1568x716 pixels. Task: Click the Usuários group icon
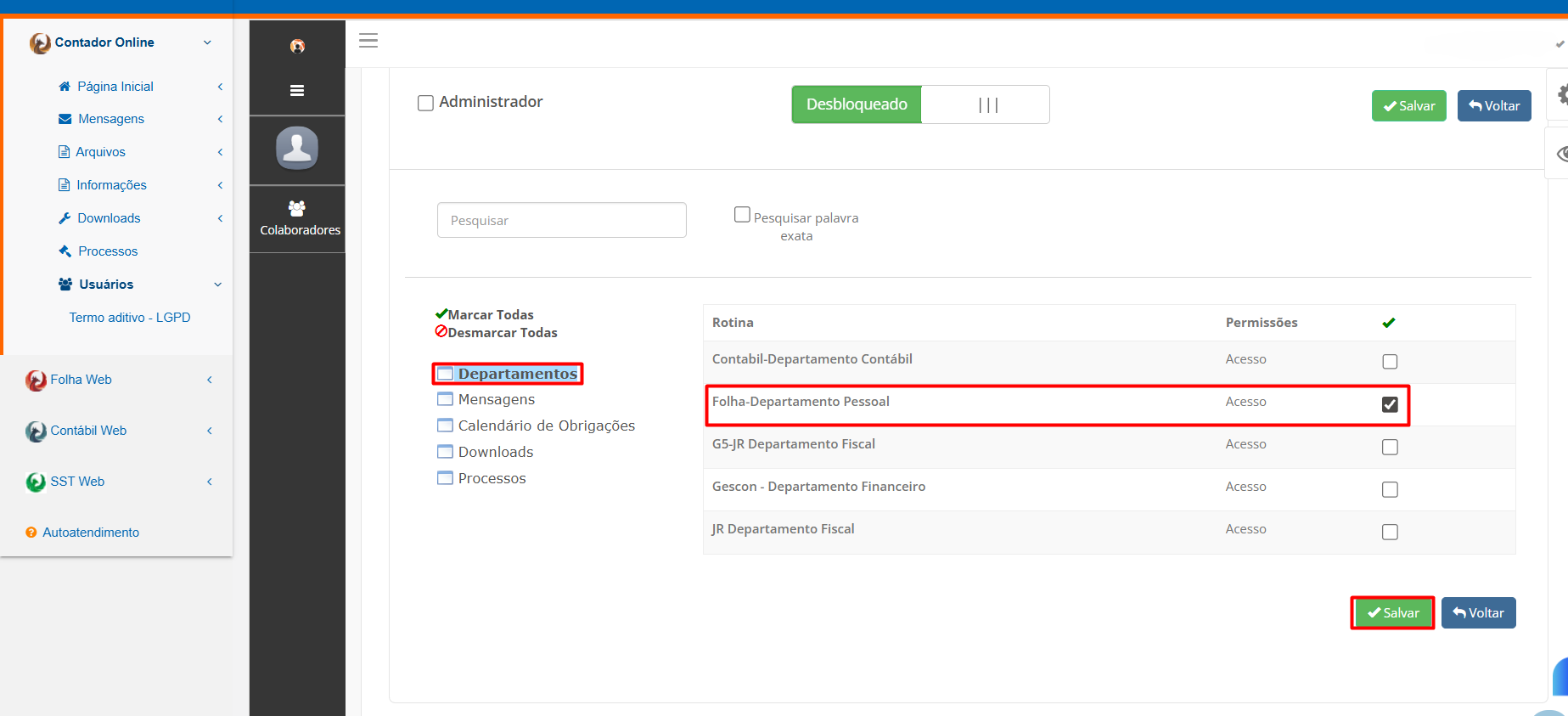65,285
